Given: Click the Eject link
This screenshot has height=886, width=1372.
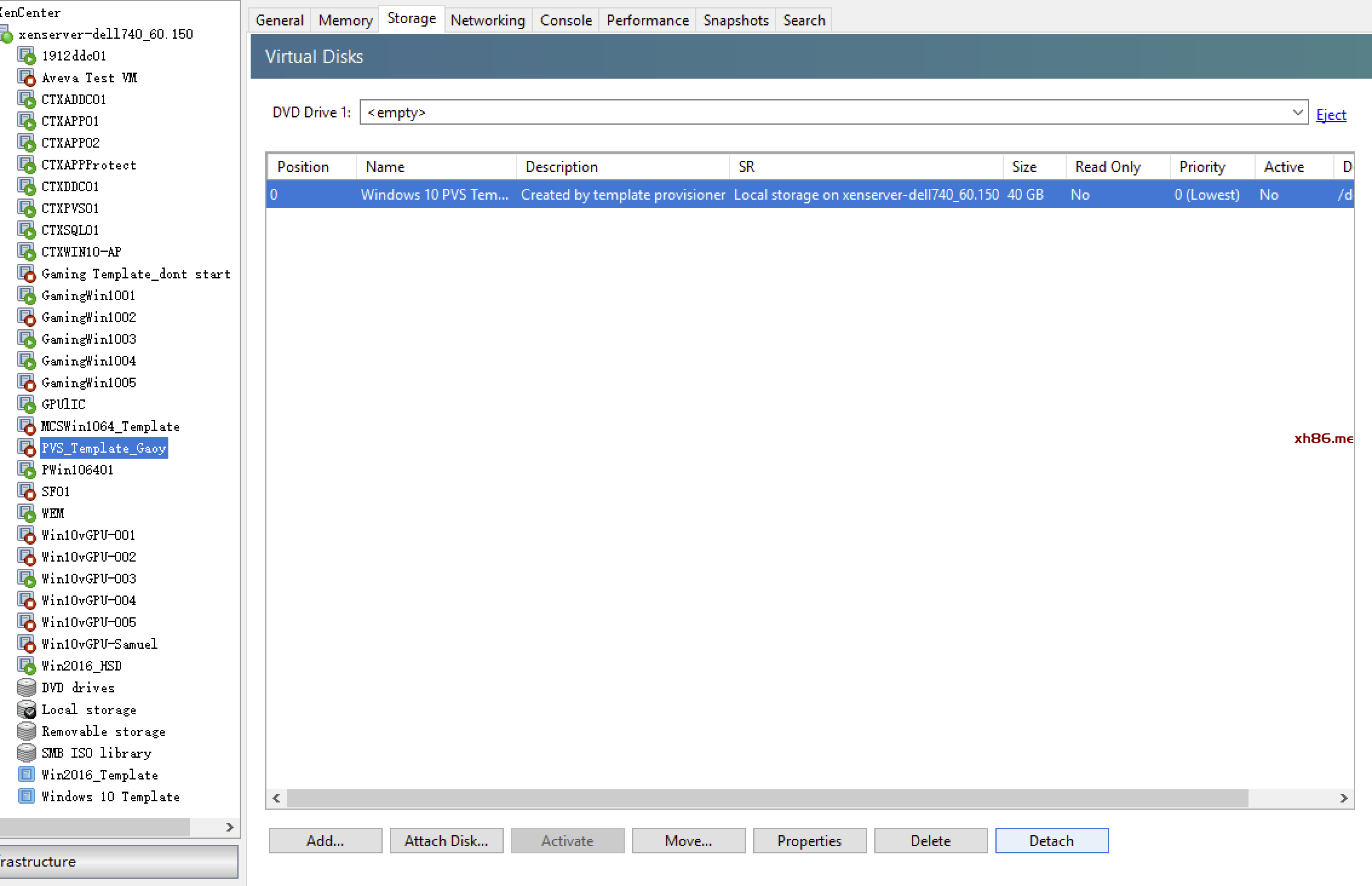Looking at the screenshot, I should tap(1331, 114).
